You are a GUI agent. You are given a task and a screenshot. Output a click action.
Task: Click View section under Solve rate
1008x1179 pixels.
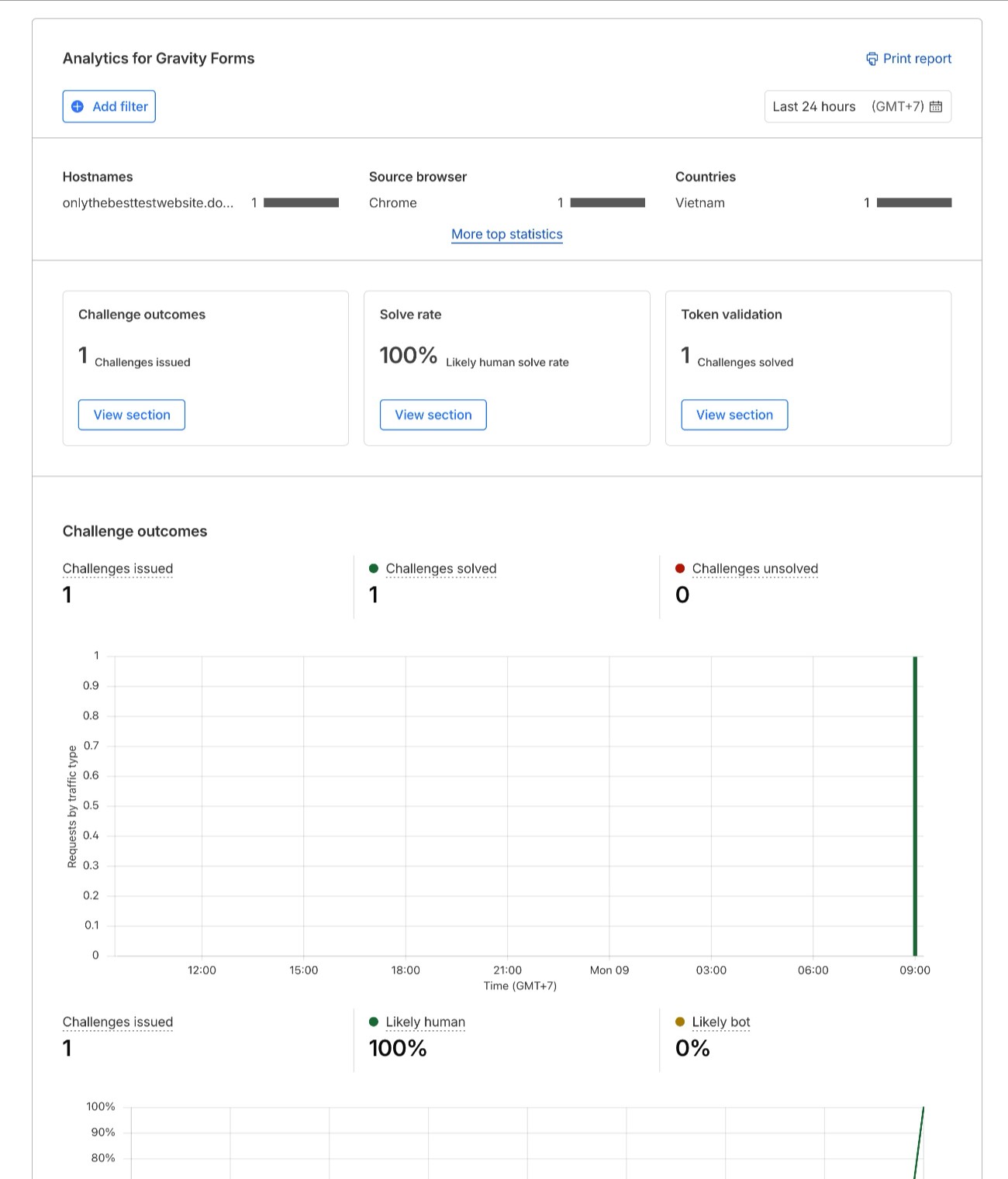pyautogui.click(x=433, y=414)
